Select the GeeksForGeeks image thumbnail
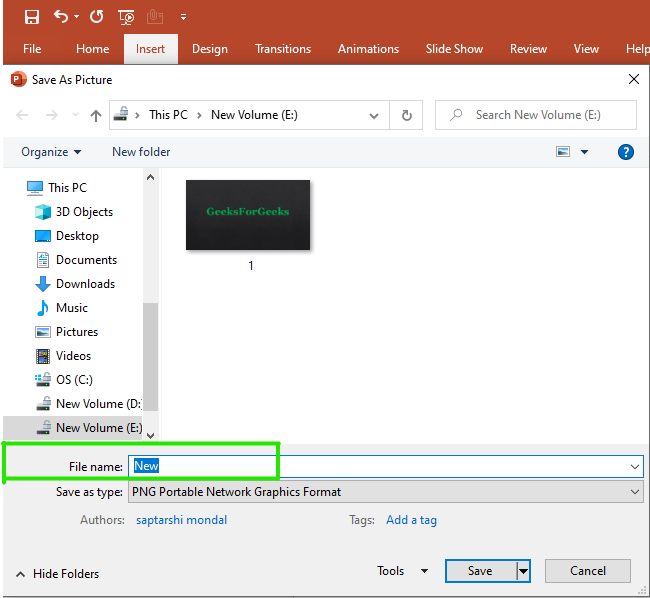The height and width of the screenshot is (598, 650). (x=248, y=215)
